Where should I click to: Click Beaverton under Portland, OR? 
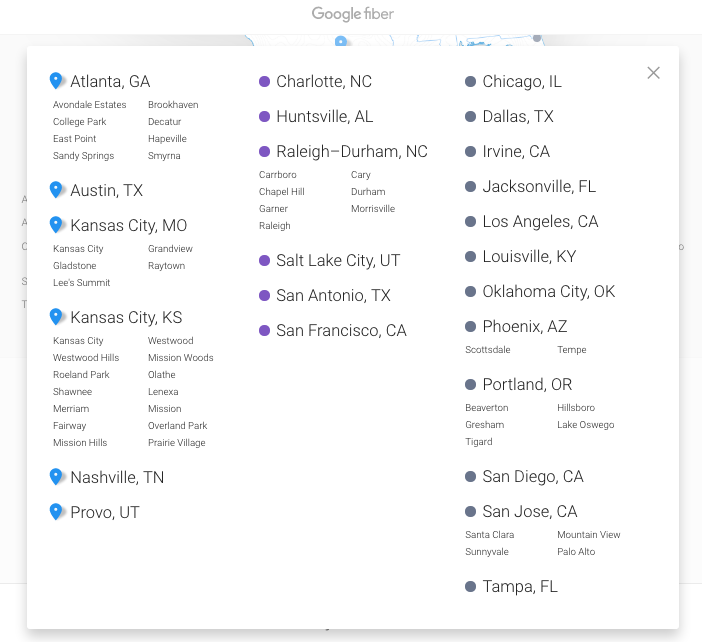[487, 408]
